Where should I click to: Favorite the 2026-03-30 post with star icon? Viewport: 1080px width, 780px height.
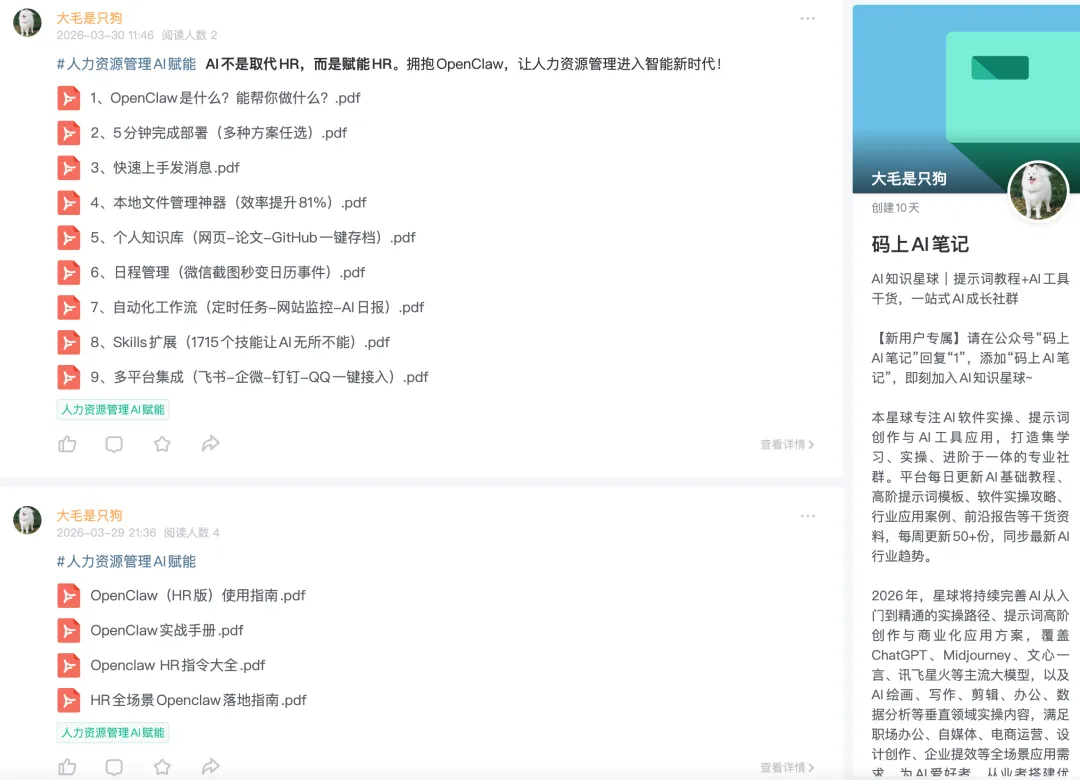pos(162,444)
